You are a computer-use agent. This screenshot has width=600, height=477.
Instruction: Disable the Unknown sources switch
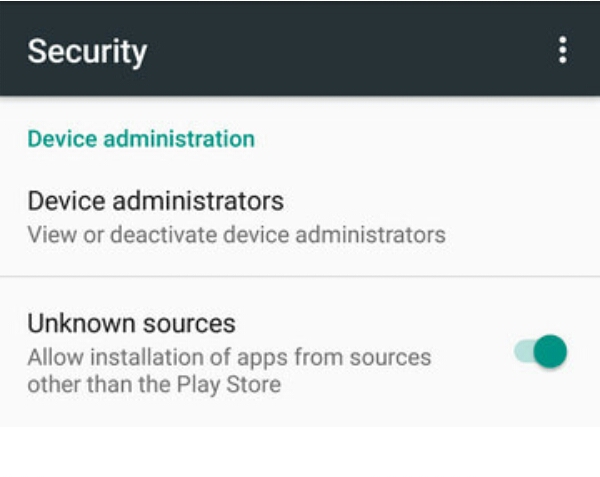pos(541,351)
